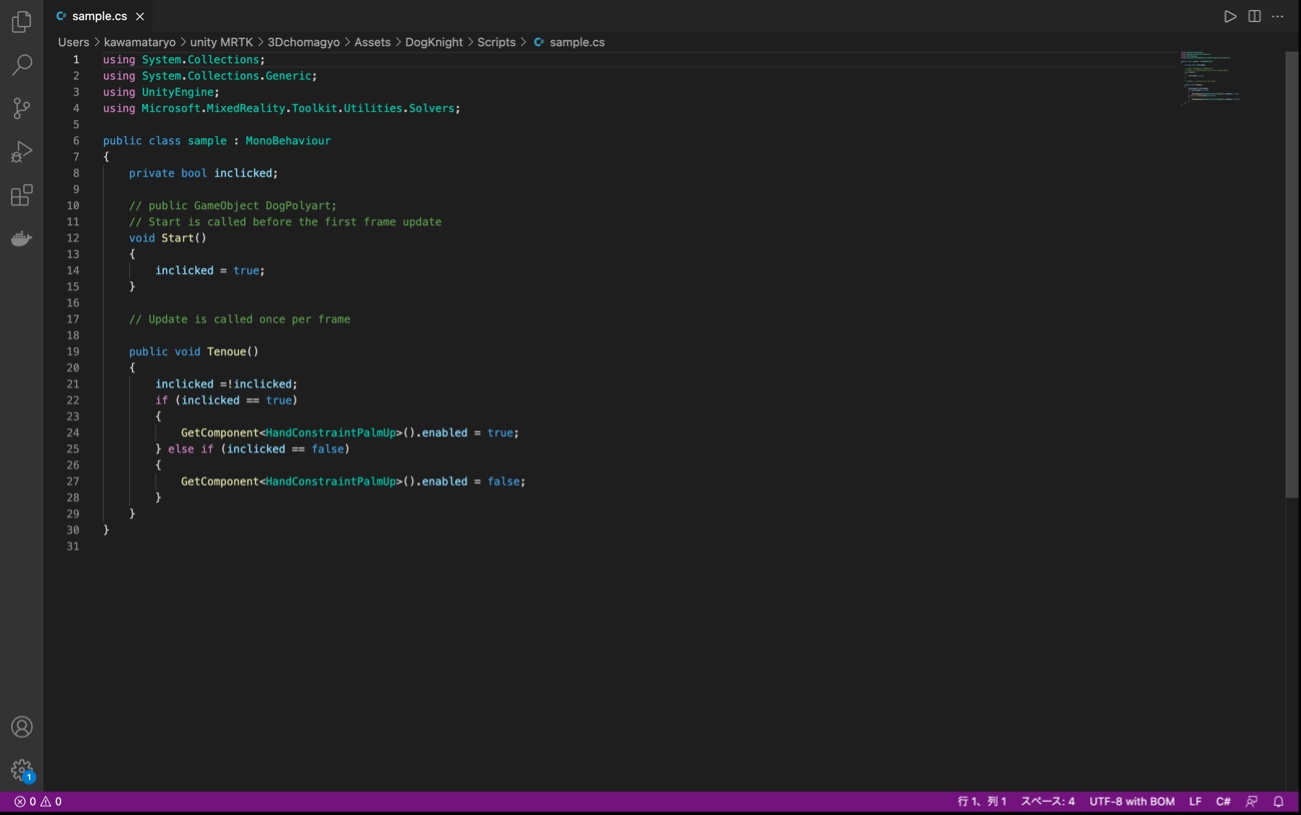Expand the Scripts breadcrumb folder
Screen dimensions: 1301x815
coord(496,42)
